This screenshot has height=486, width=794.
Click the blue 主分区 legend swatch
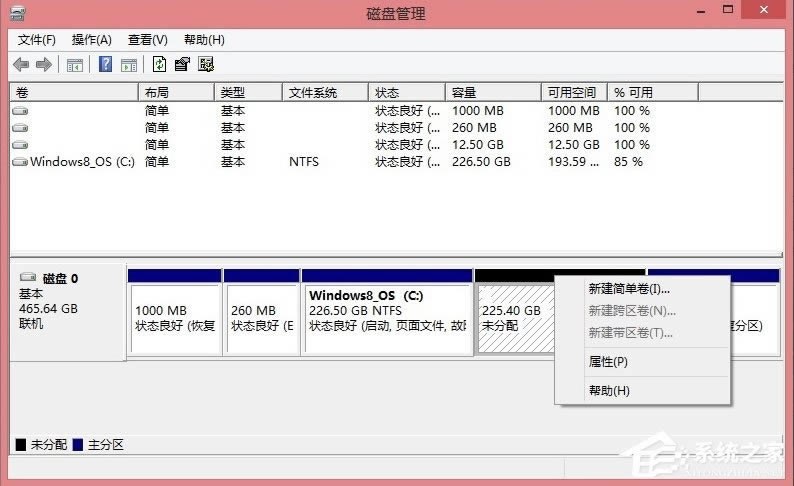point(78,445)
